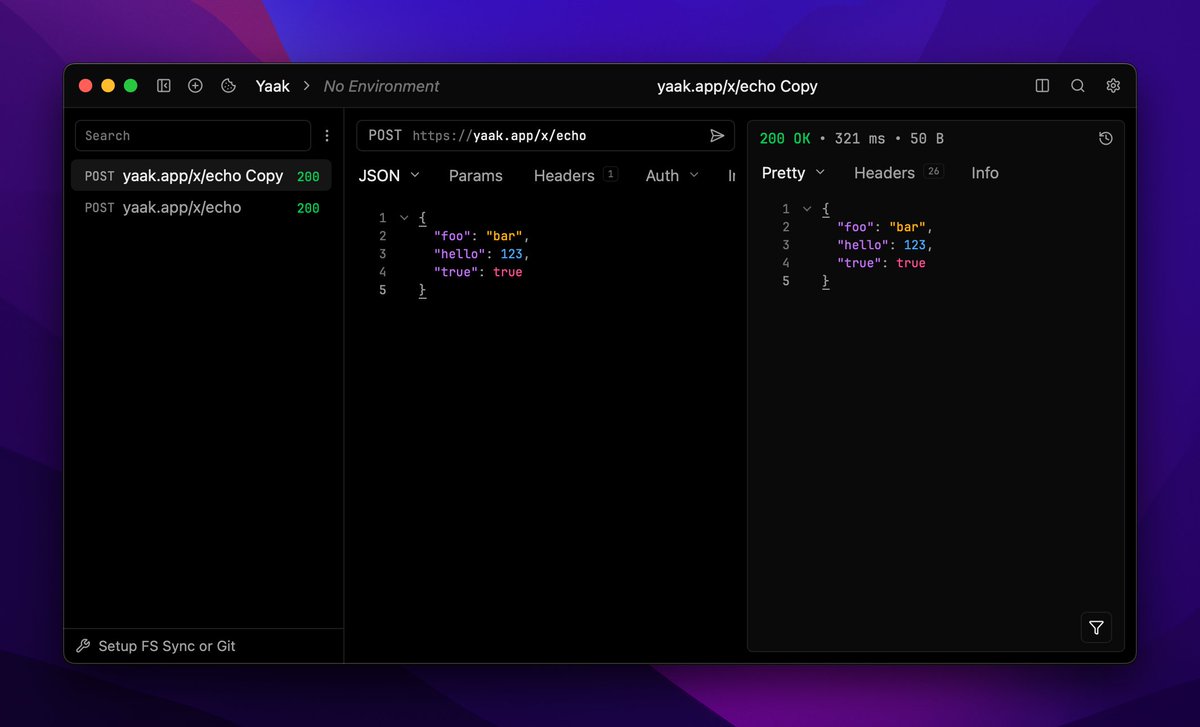Toggle the split layout icon in title bar
This screenshot has width=1200, height=727.
(1042, 86)
